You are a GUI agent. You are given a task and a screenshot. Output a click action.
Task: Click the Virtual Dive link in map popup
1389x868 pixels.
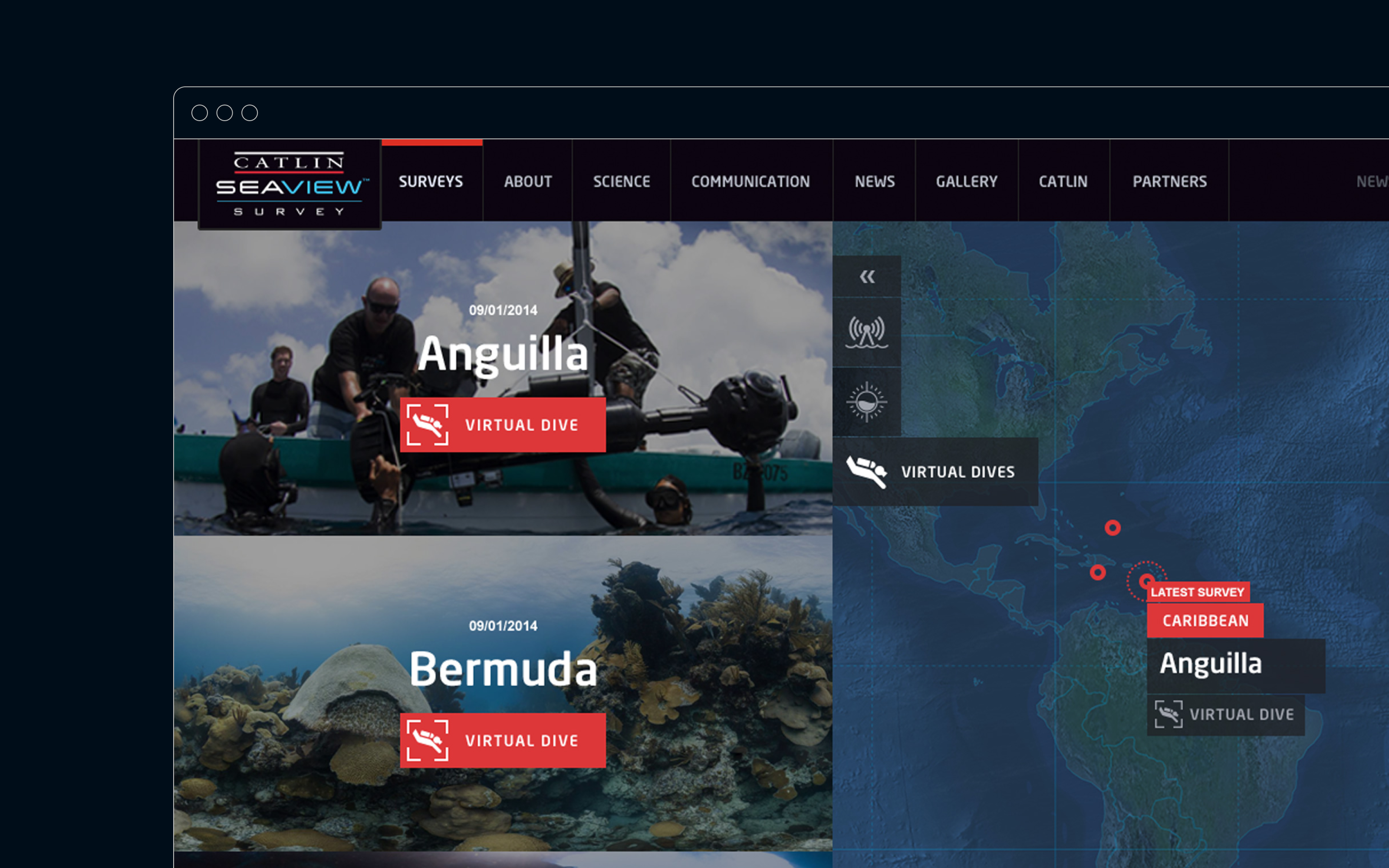tap(1225, 715)
